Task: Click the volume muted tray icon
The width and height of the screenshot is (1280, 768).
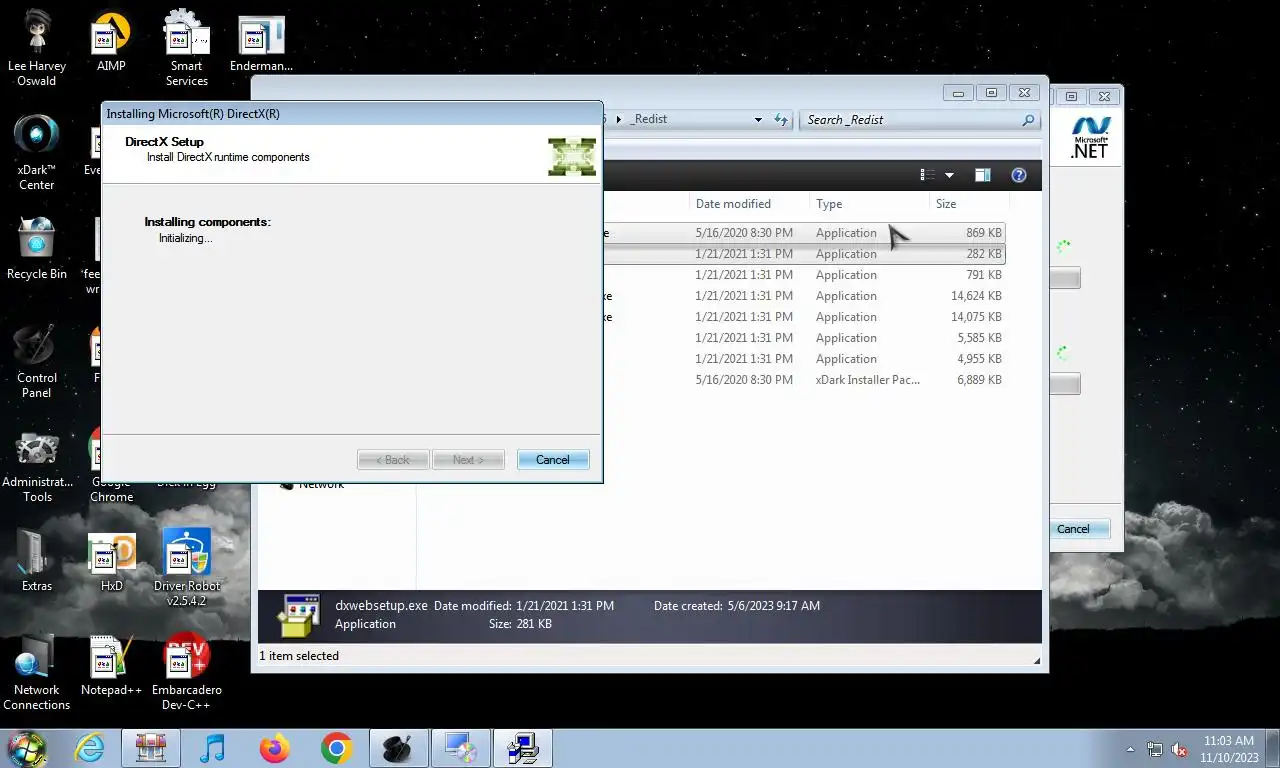Action: point(1179,749)
